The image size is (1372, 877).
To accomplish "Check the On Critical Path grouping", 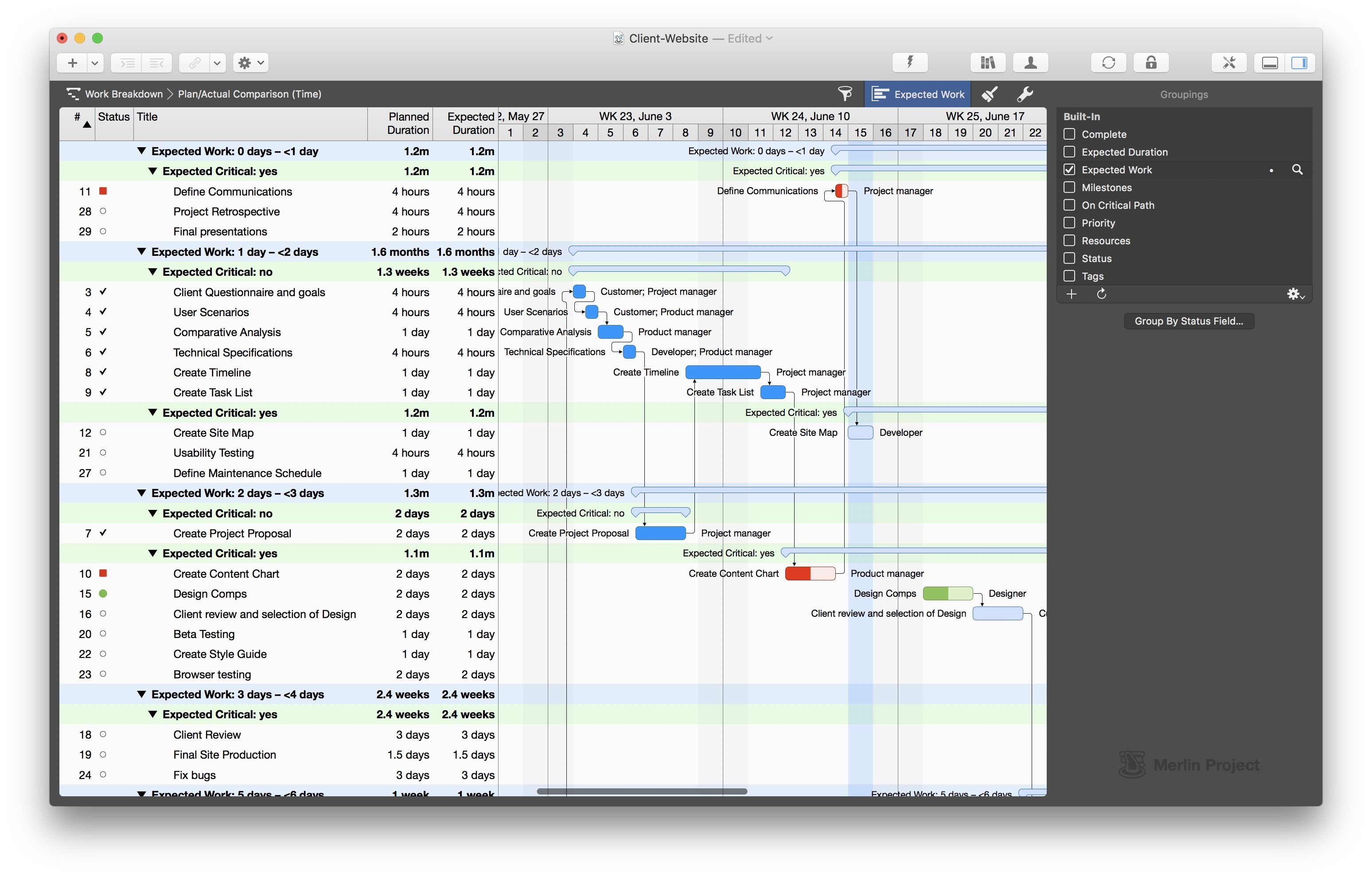I will [1069, 205].
